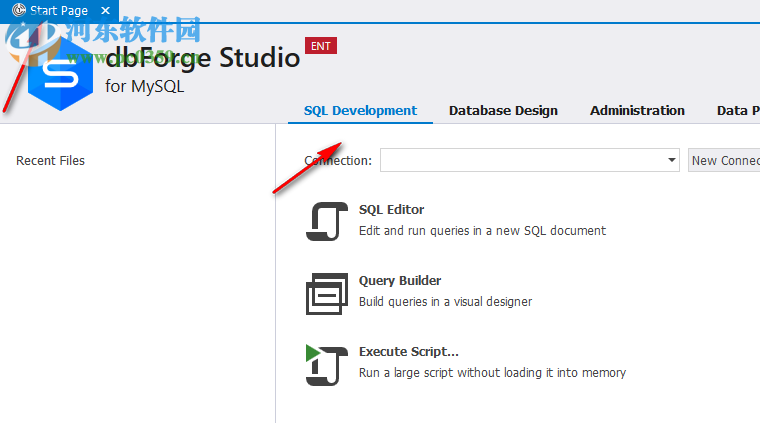The height and width of the screenshot is (423, 760).
Task: Click the Execute Script... title link
Action: coord(409,351)
